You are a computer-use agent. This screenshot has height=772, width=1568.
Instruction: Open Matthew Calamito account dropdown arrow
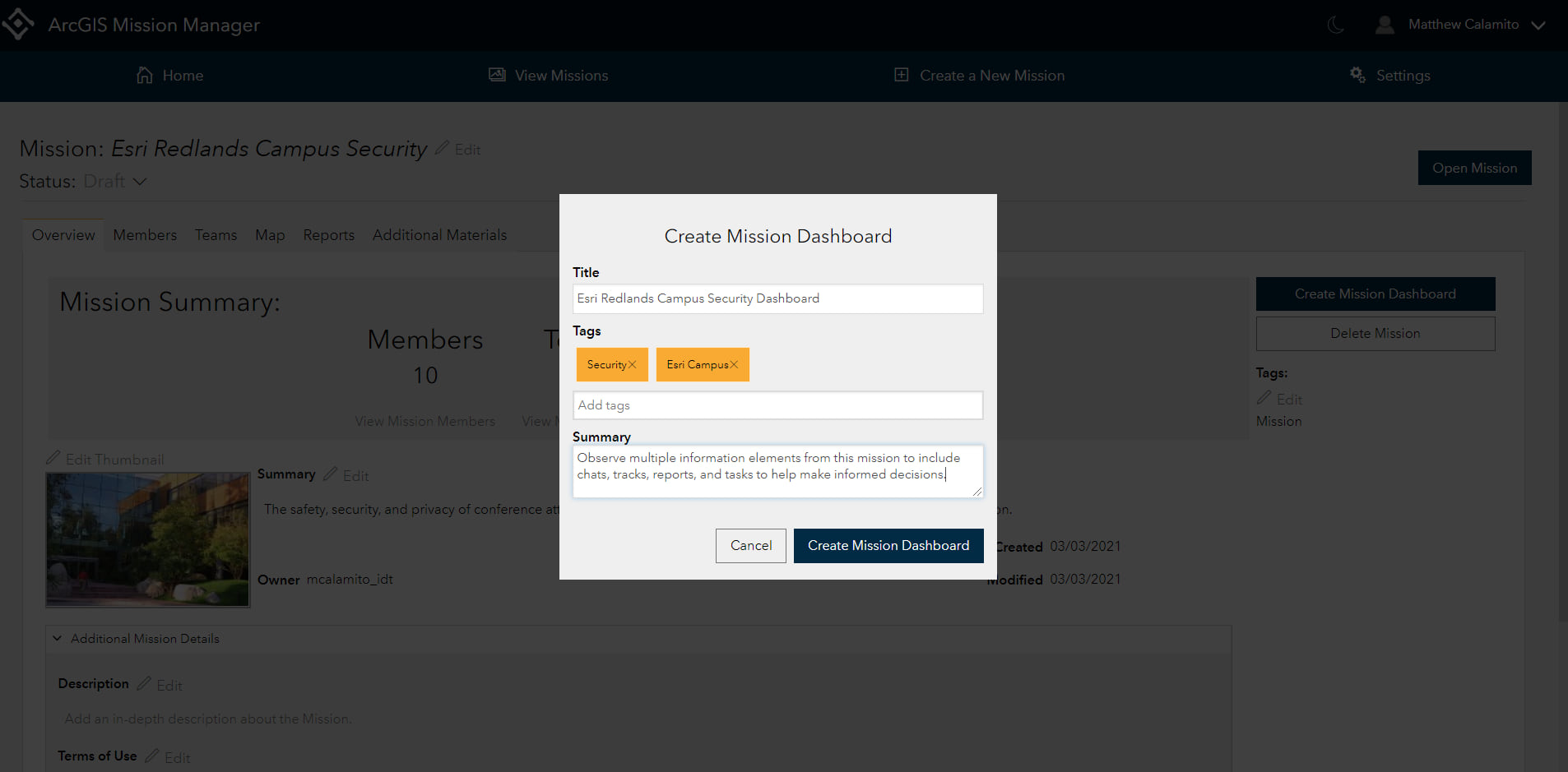click(x=1538, y=25)
